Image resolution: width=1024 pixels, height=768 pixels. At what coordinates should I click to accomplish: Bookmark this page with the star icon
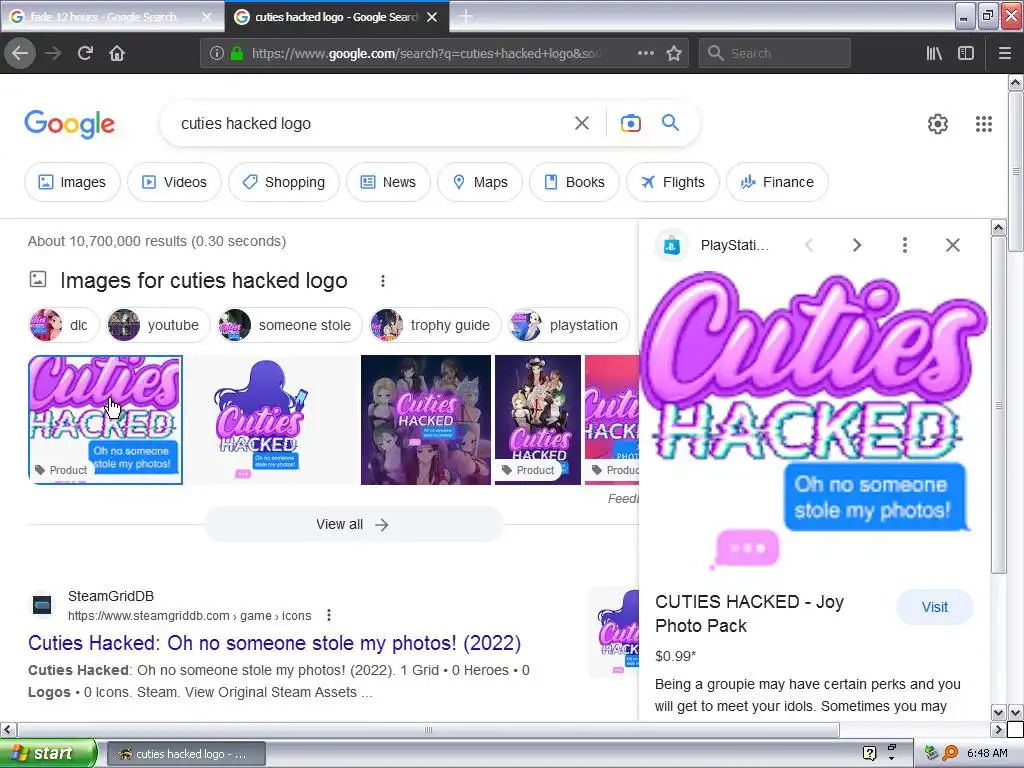point(674,53)
